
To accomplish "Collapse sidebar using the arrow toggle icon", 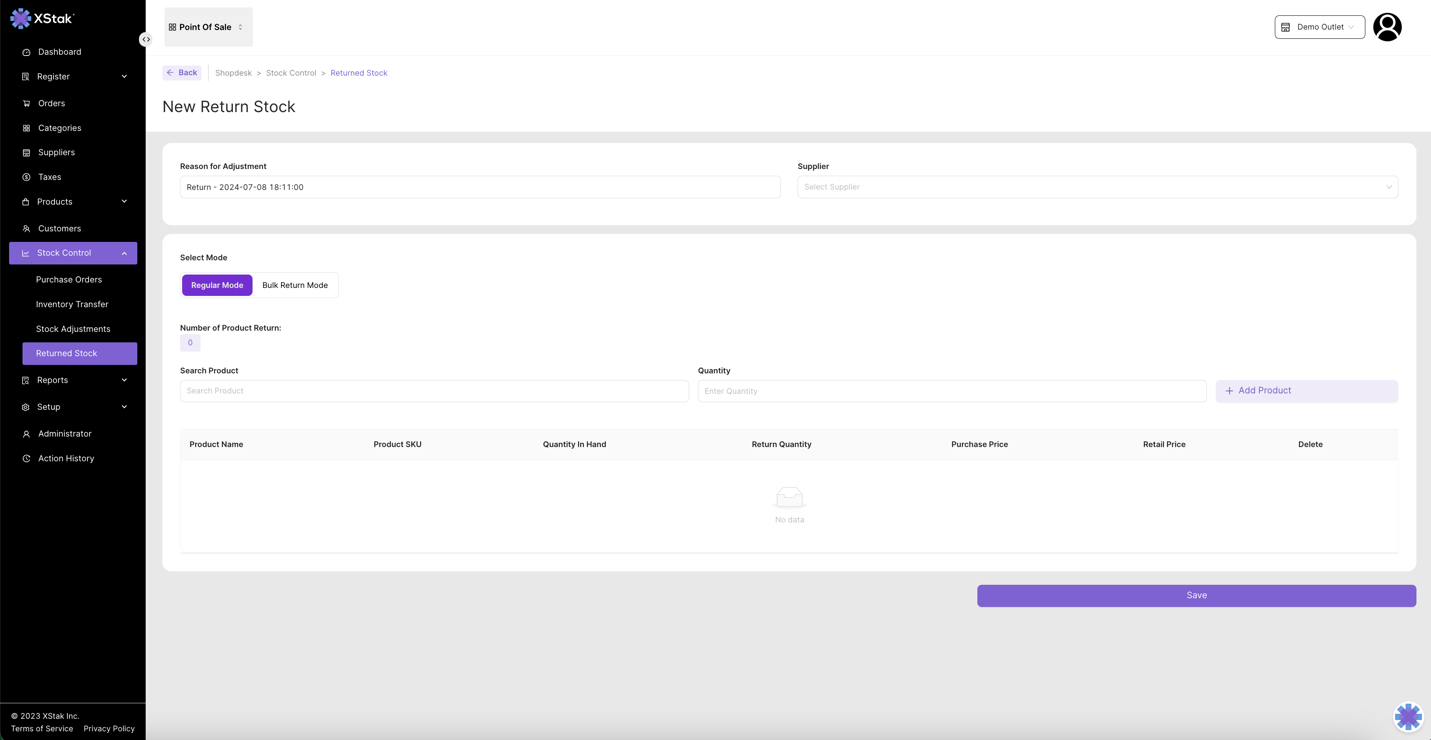I will [146, 40].
